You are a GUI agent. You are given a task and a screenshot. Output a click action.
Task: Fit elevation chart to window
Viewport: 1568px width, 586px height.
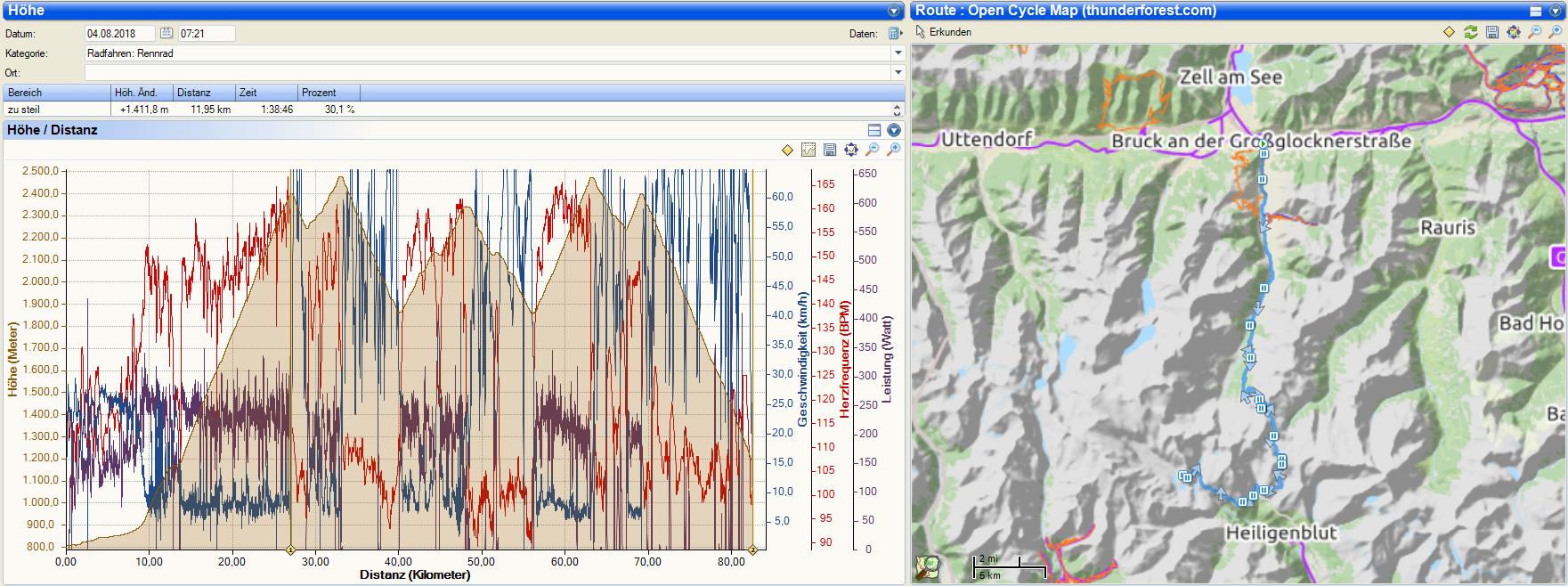(x=851, y=150)
